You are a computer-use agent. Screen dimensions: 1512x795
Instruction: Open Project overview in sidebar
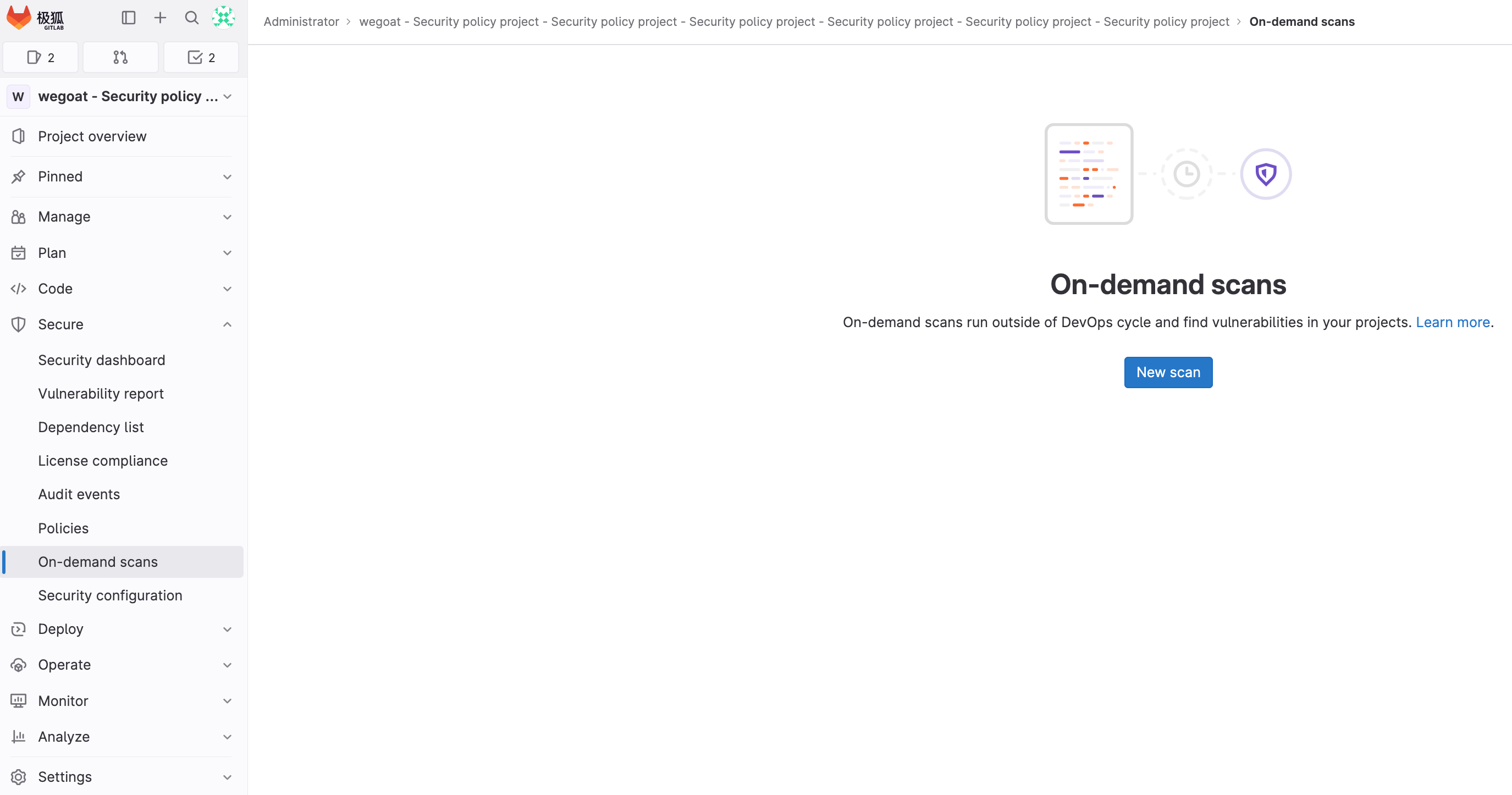tap(92, 136)
